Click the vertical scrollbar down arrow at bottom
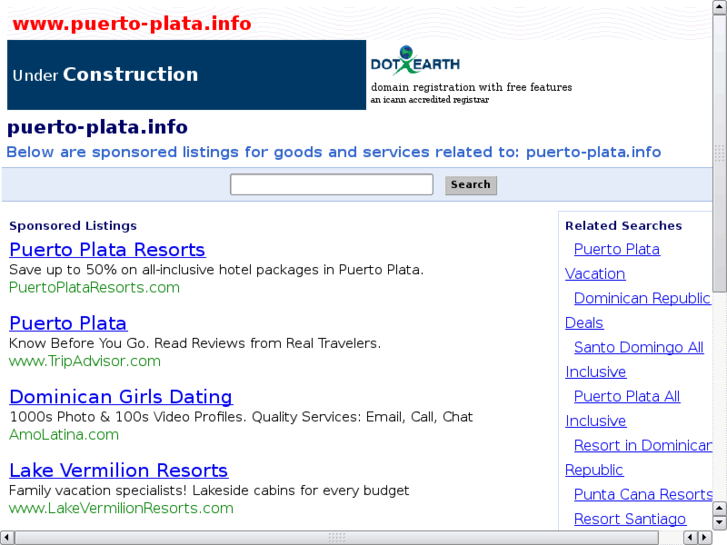This screenshot has height=545, width=727. click(x=719, y=523)
